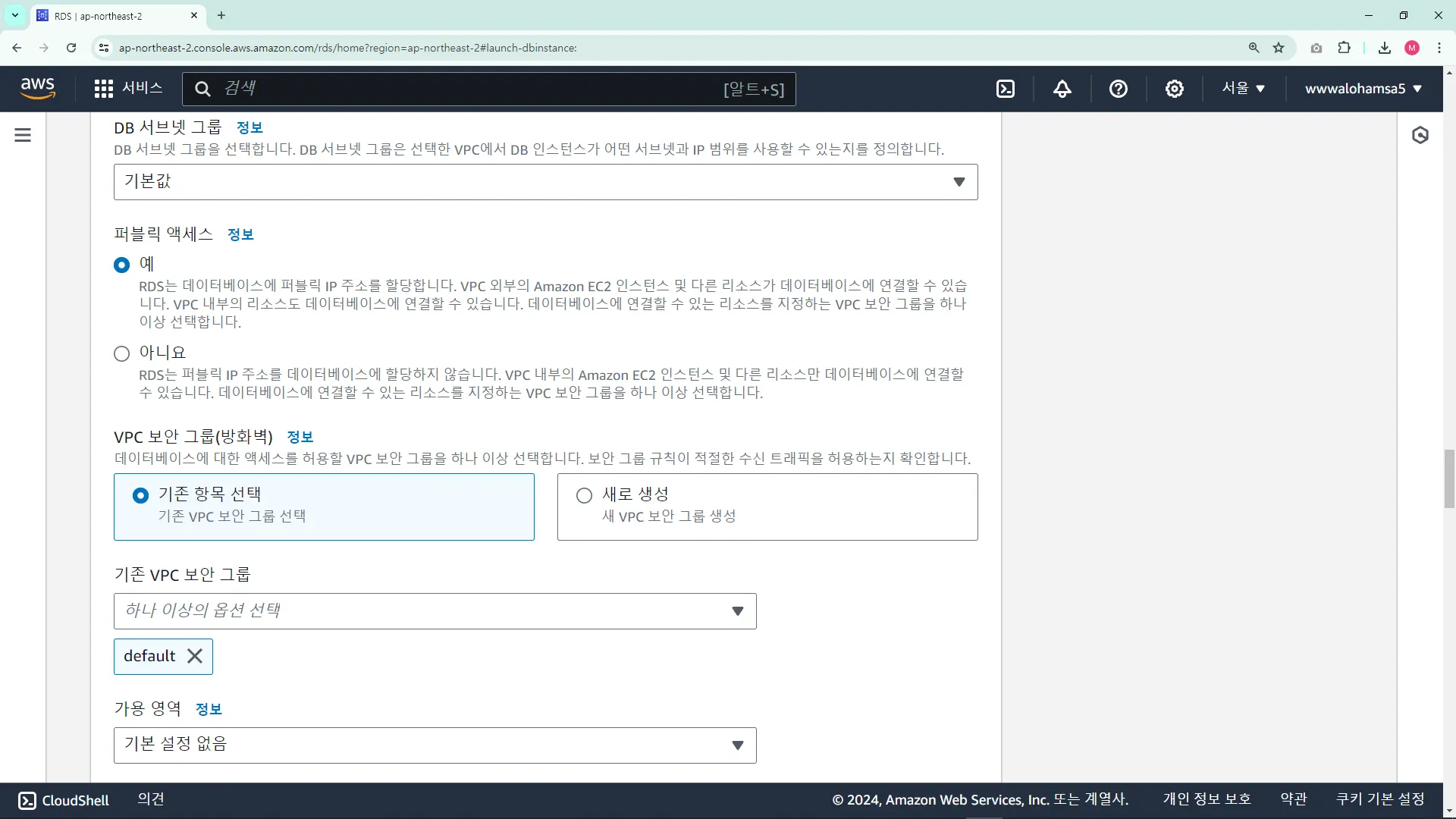Viewport: 1456px width, 819px height.
Task: Click the 정보 link next to 퍼블릭 액세스
Action: pyautogui.click(x=240, y=235)
